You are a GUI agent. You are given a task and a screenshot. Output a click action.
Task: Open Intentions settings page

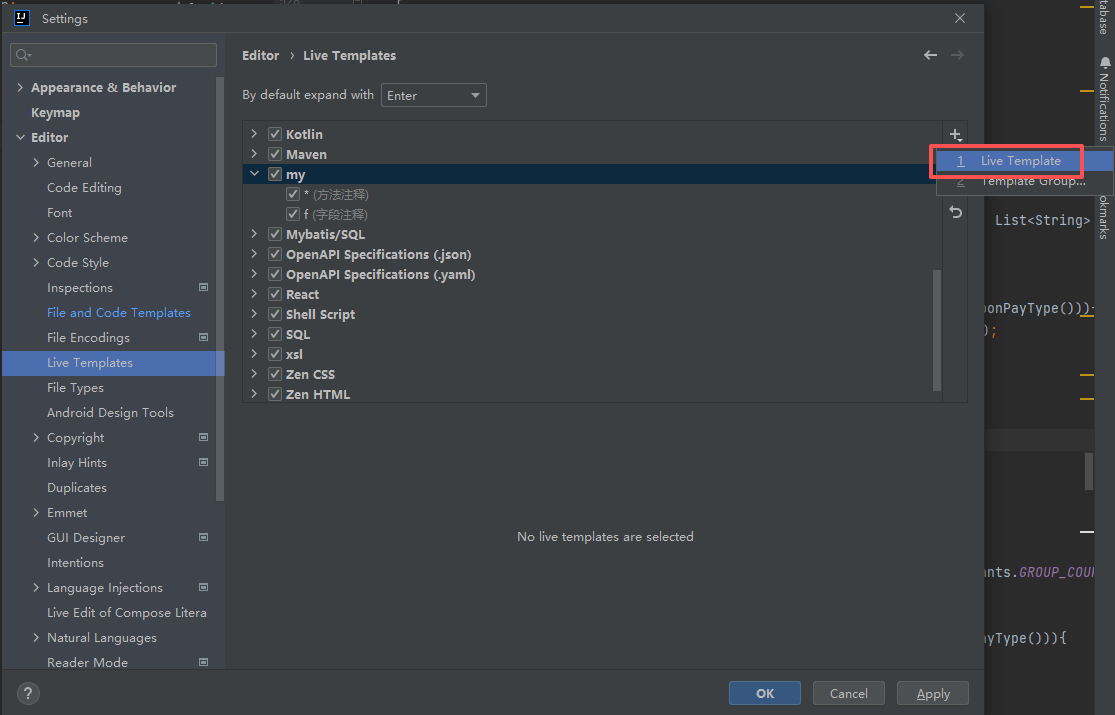tap(75, 563)
